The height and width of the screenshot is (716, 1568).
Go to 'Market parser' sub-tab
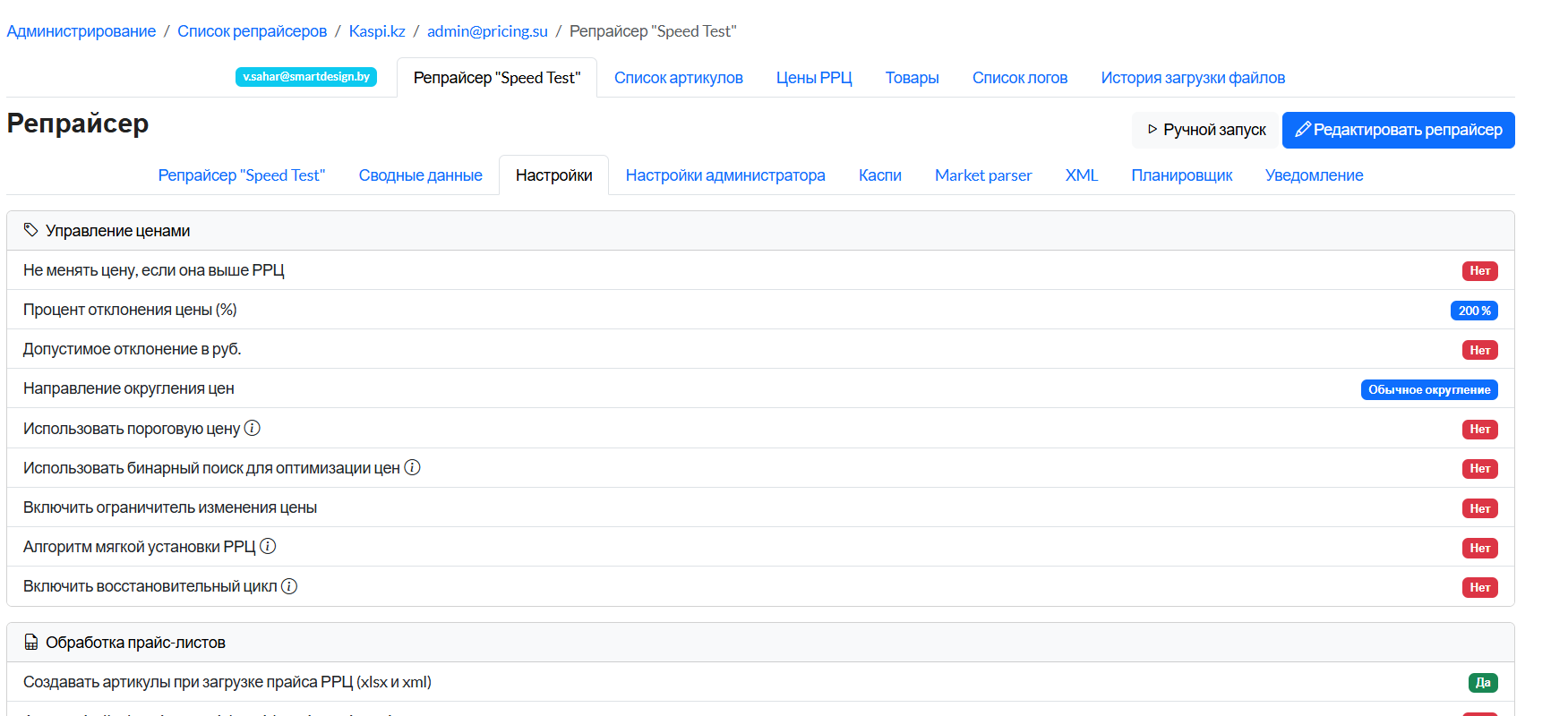[982, 175]
